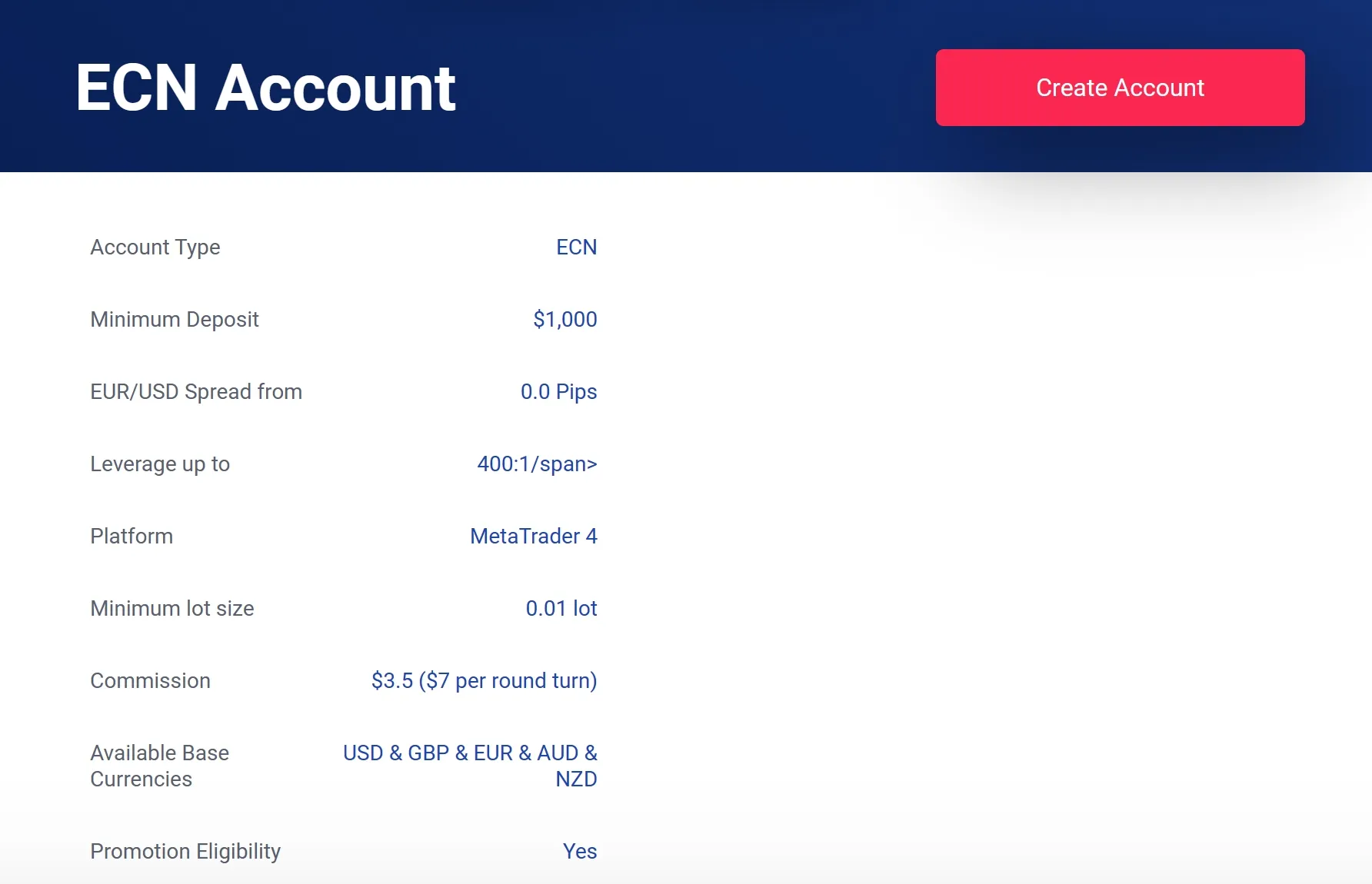Screen dimensions: 1372x884
Task: Select the ECN Account heading
Action: point(265,88)
